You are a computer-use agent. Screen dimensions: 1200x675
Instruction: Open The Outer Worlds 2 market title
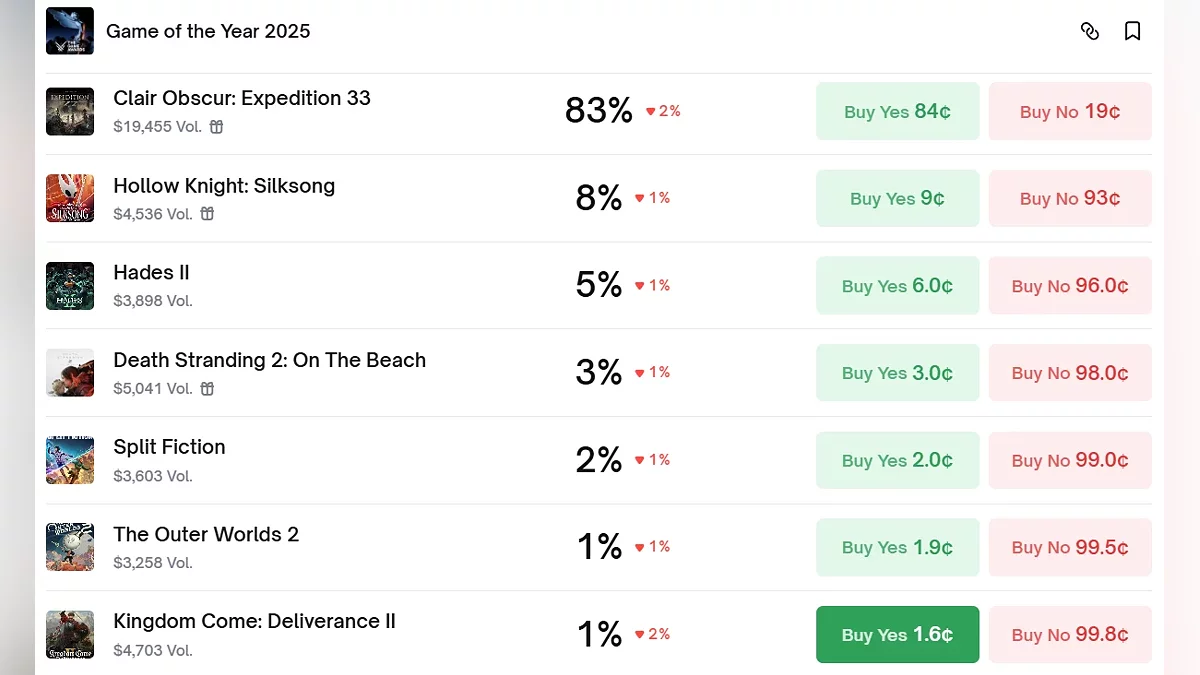coord(206,534)
